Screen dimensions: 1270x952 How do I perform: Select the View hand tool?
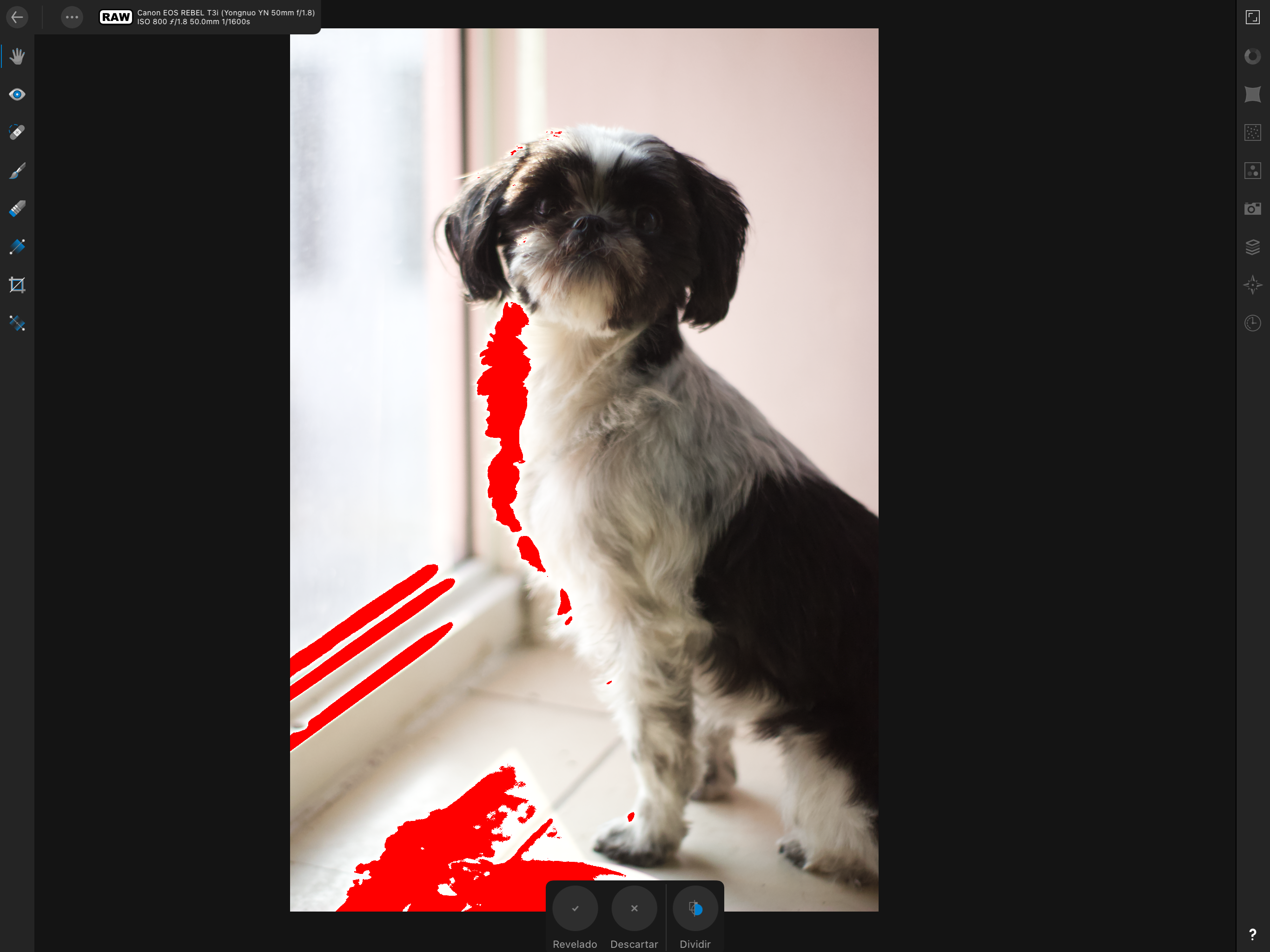[x=17, y=56]
